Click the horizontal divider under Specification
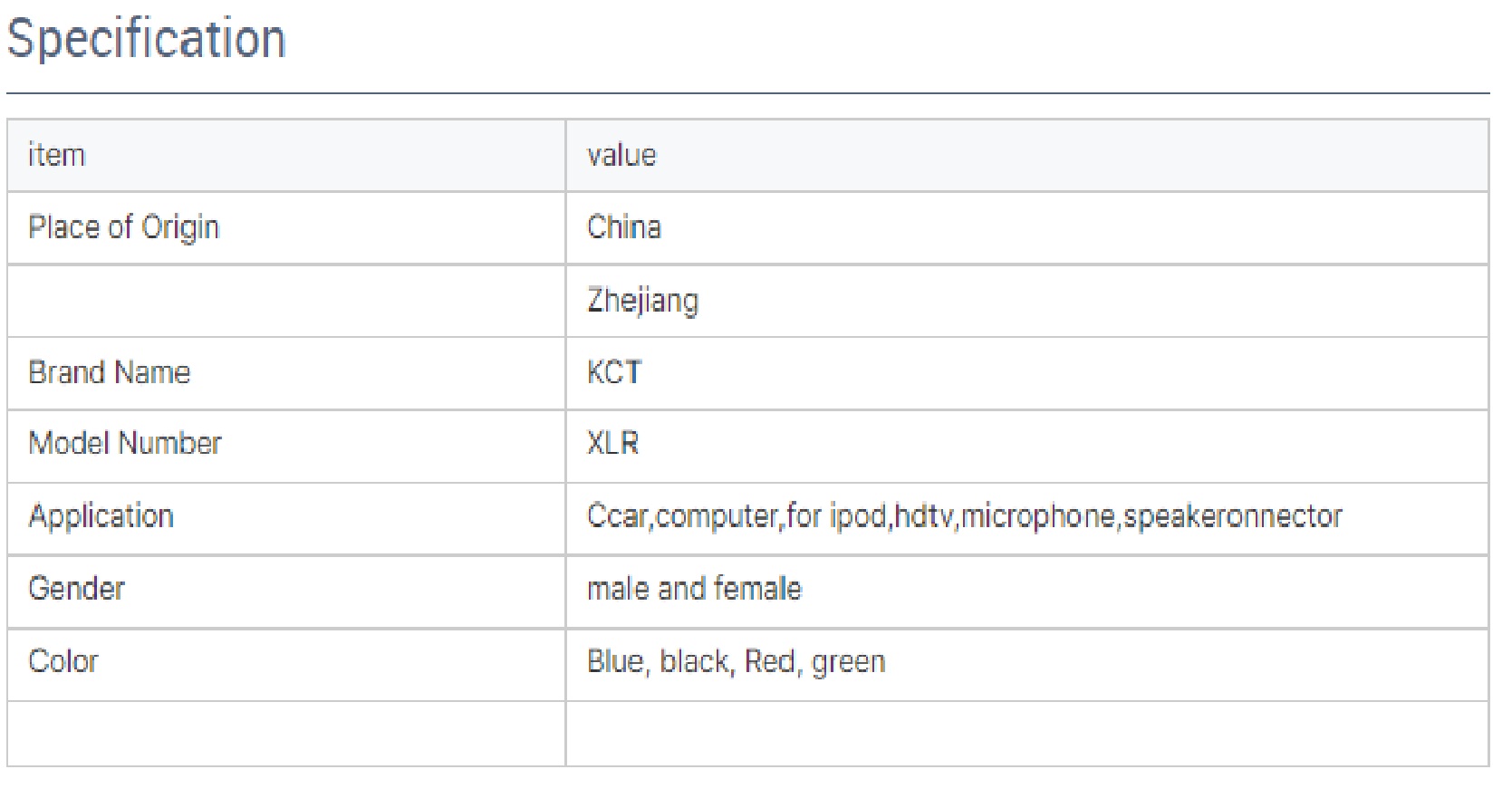Image resolution: width=1512 pixels, height=798 pixels. [747, 93]
